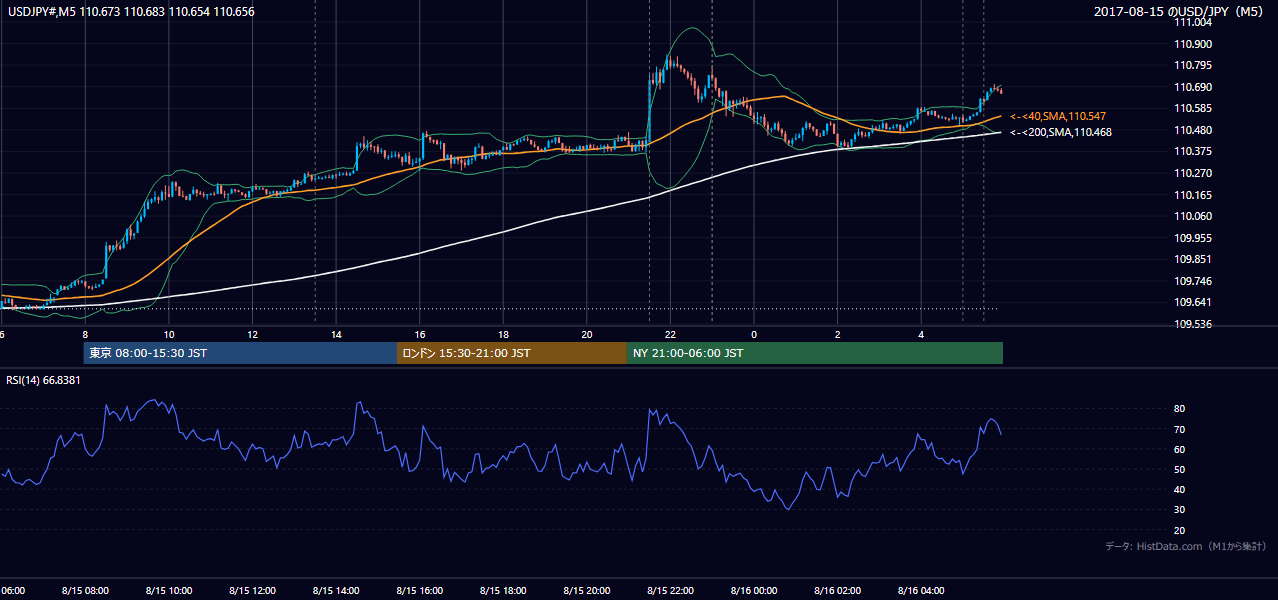Image resolution: width=1278 pixels, height=600 pixels.
Task: Click the 2017-08-15 USD/JPY (M5) title
Action: coord(1180,11)
